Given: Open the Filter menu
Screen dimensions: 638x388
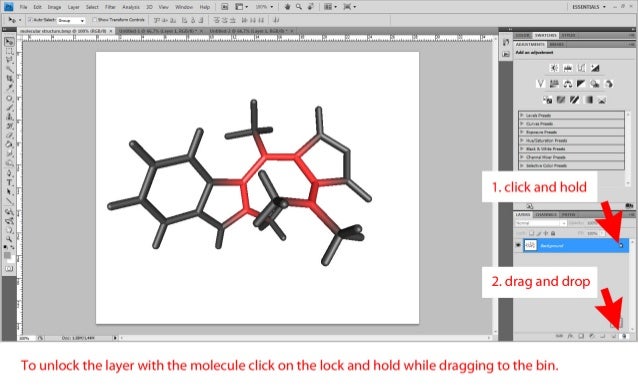Looking at the screenshot, I should pyautogui.click(x=110, y=7).
